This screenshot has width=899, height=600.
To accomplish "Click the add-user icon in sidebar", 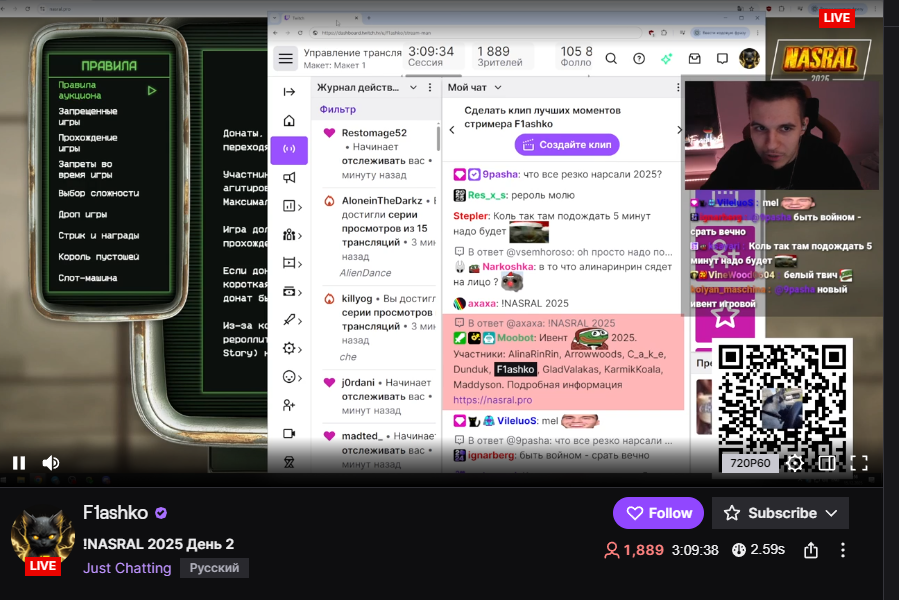I will 289,406.
